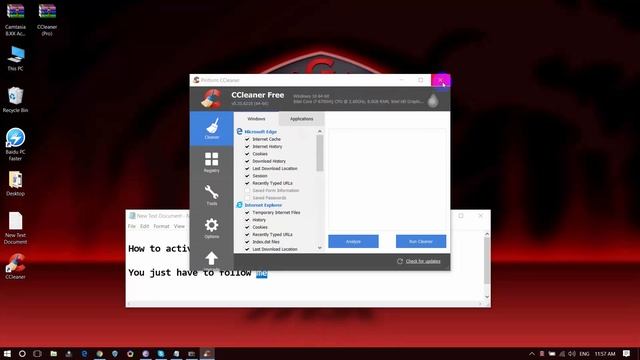
Task: Select the Recycle Bin desktop icon
Action: pos(15,99)
